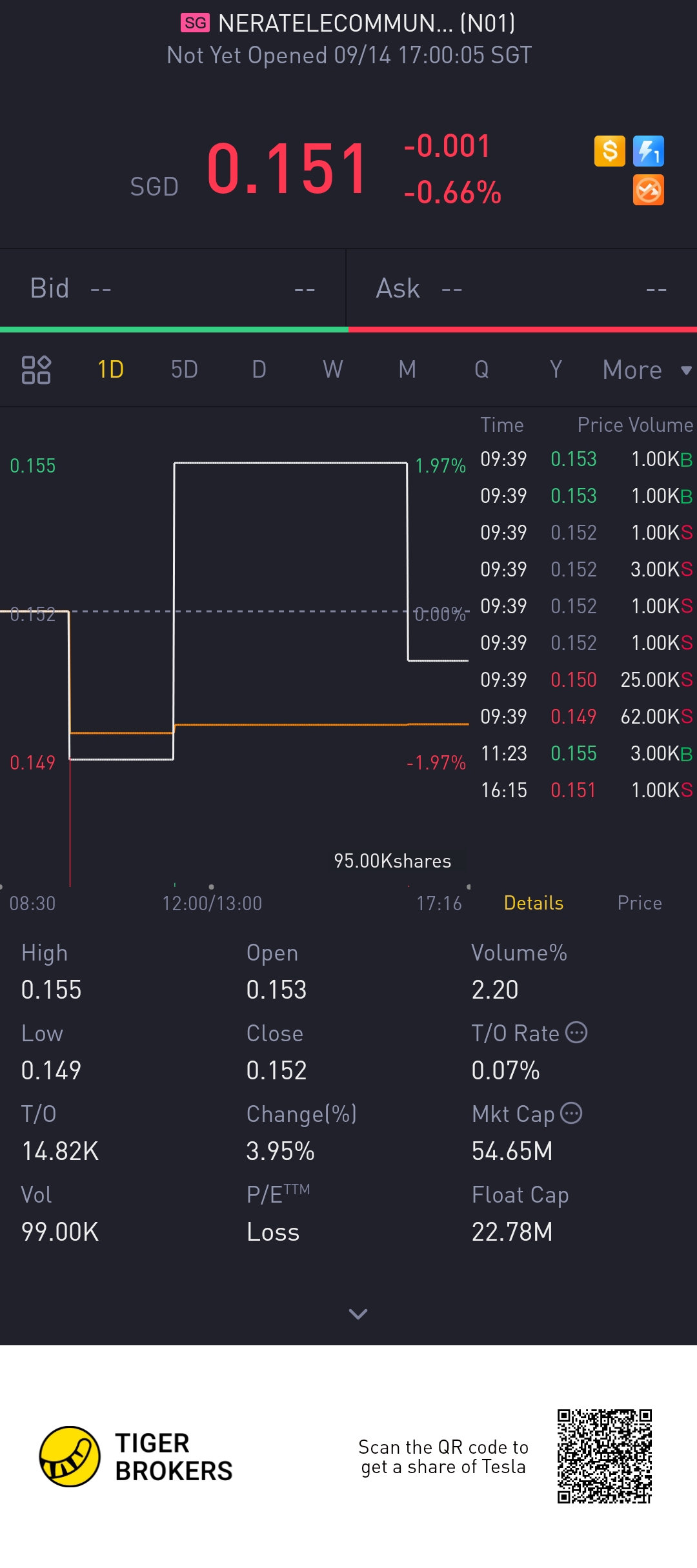Image resolution: width=697 pixels, height=1568 pixels.
Task: Tap the Mkt Cap info icon
Action: (571, 1114)
